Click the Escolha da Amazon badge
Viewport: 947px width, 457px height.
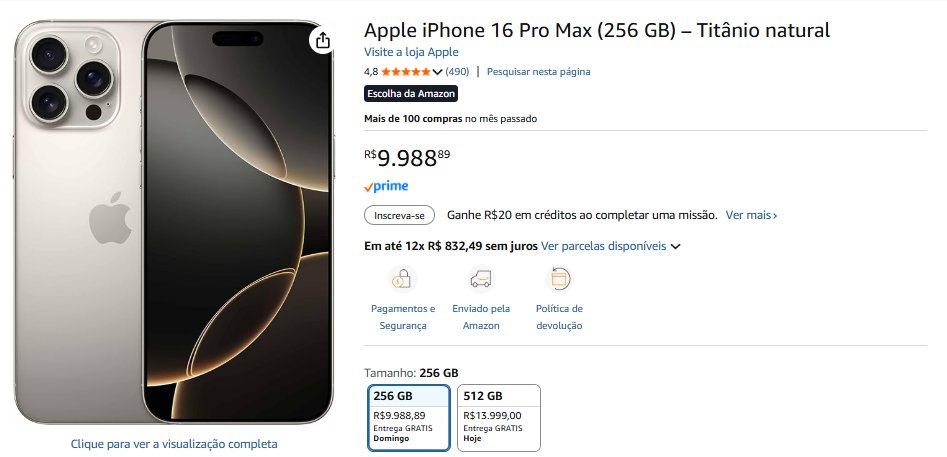click(x=411, y=94)
